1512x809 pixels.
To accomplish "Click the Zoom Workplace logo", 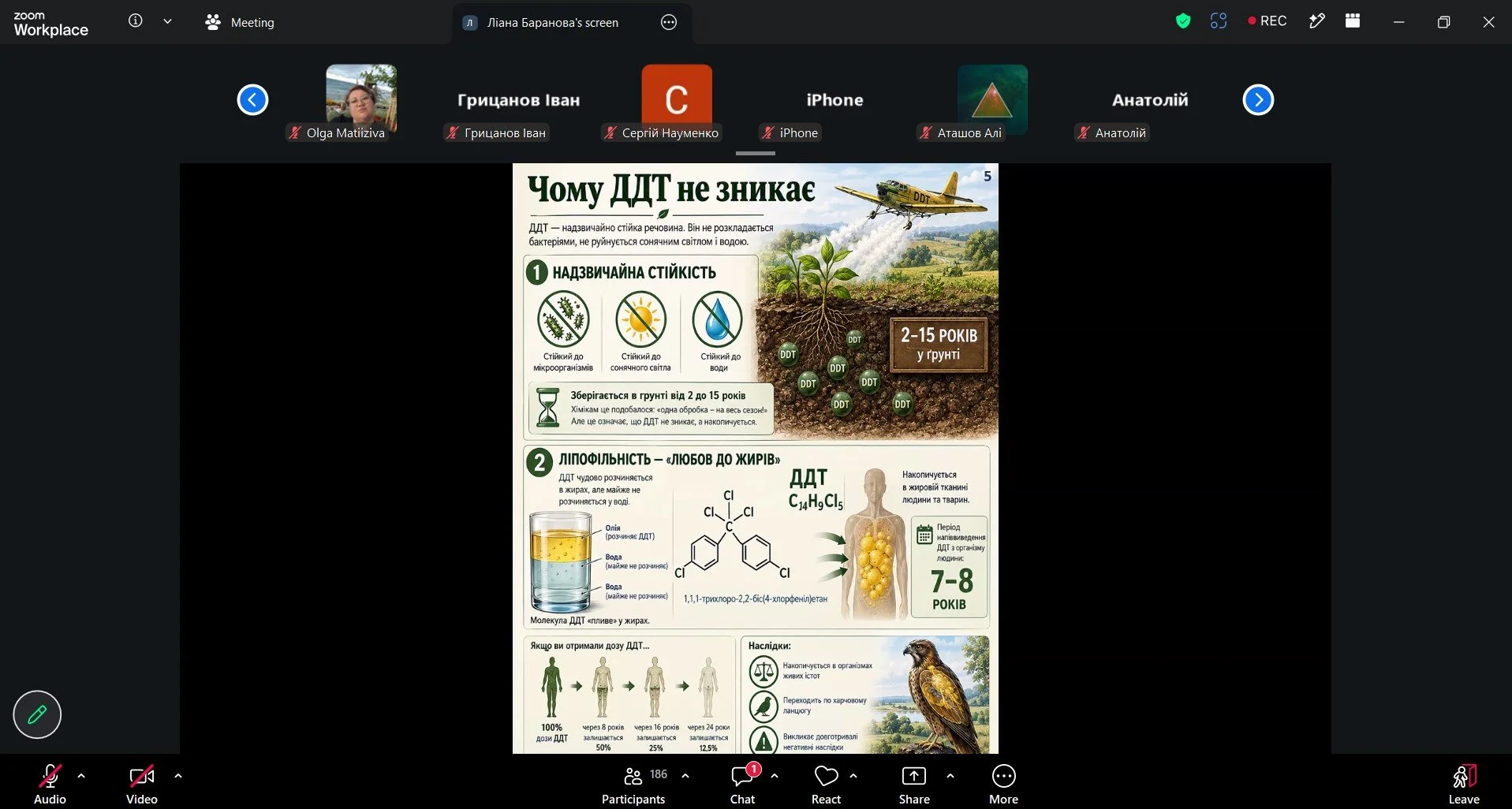I will [x=51, y=24].
